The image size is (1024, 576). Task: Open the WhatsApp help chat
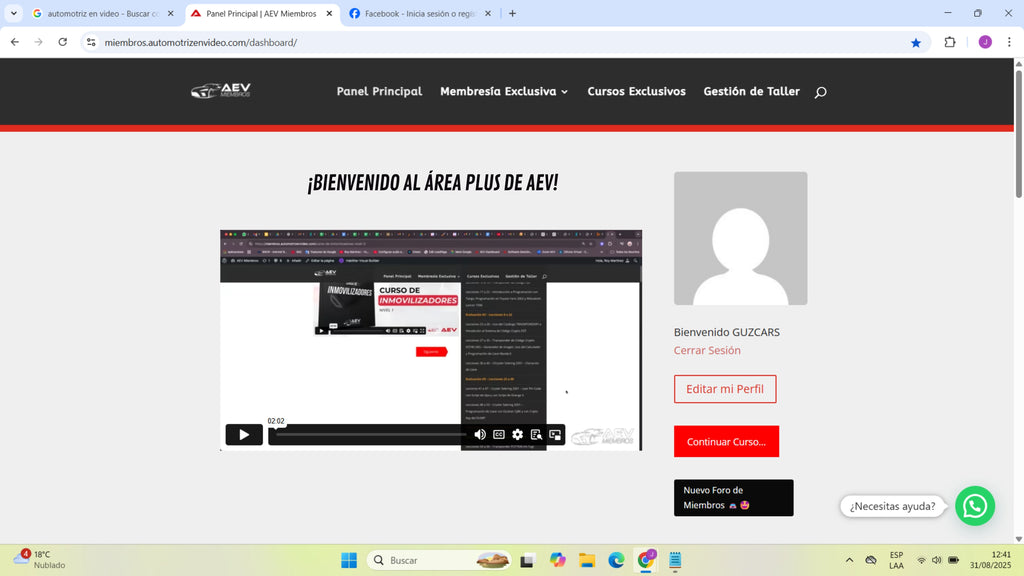(974, 506)
